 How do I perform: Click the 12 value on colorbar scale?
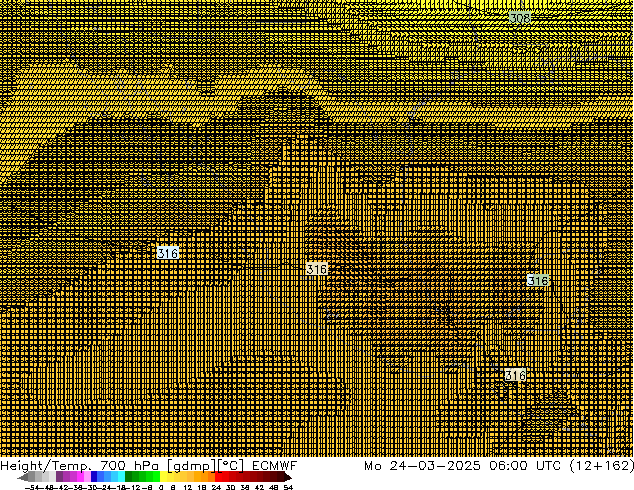(x=188, y=487)
